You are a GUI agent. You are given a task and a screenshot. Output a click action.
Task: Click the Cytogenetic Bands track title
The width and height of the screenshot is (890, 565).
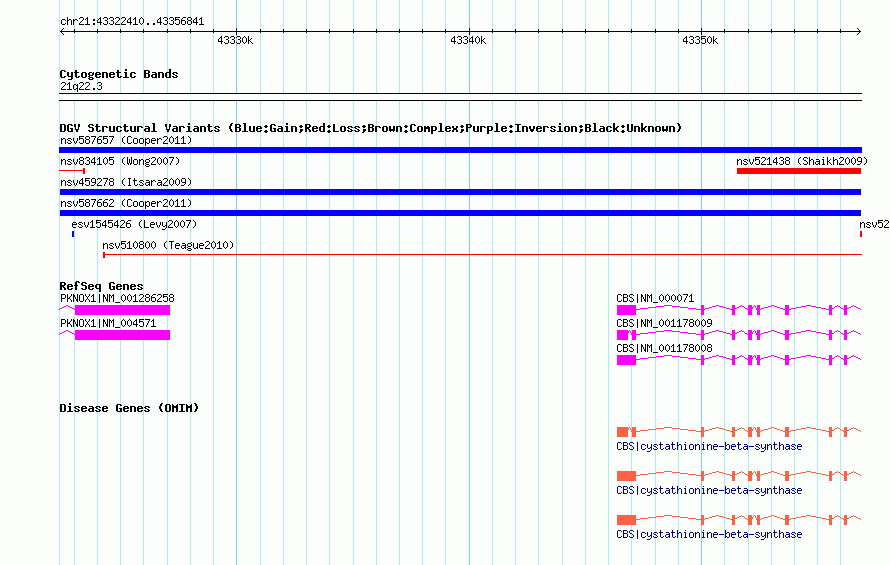click(119, 74)
